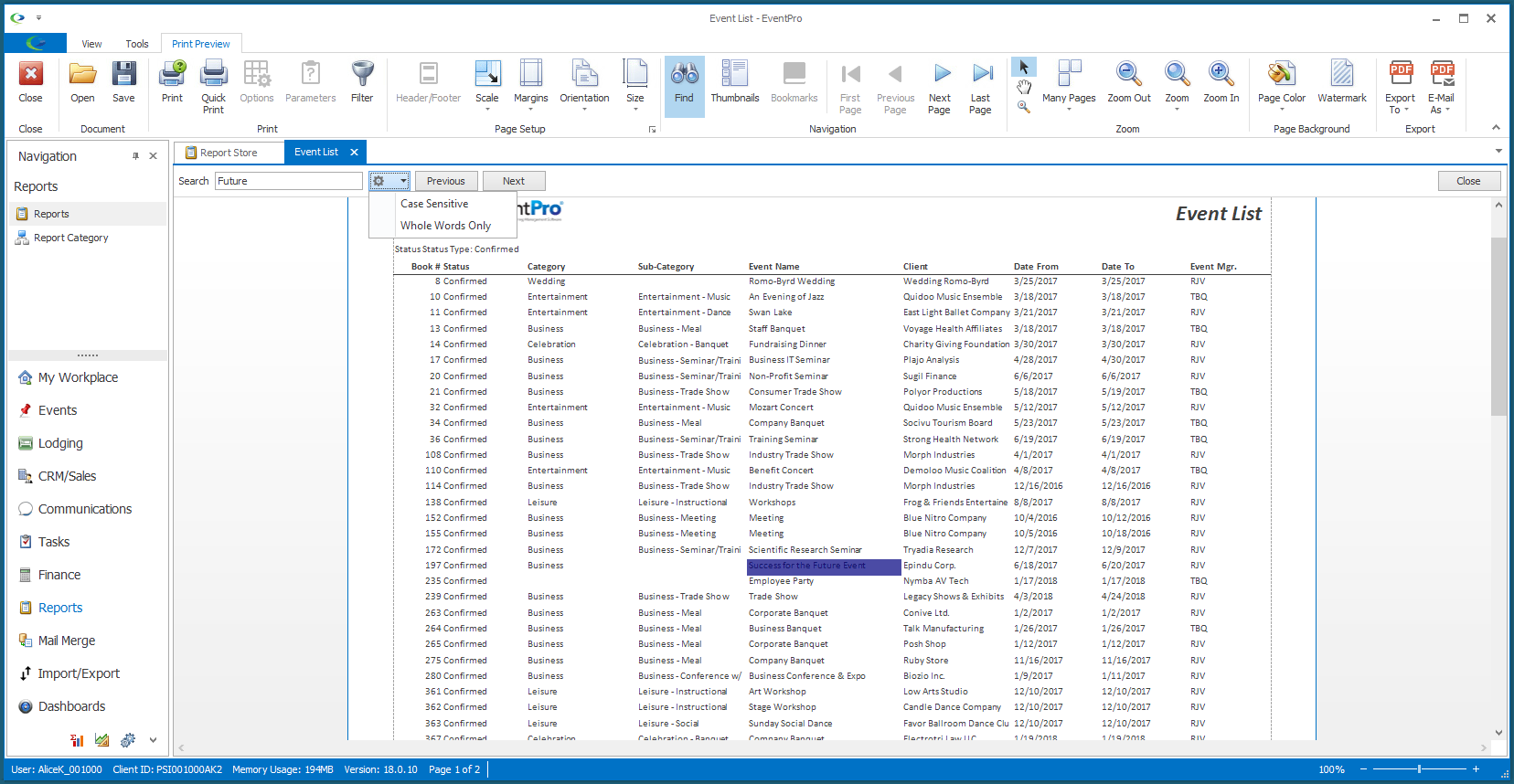Select the pointer cursor tool

(x=1024, y=68)
